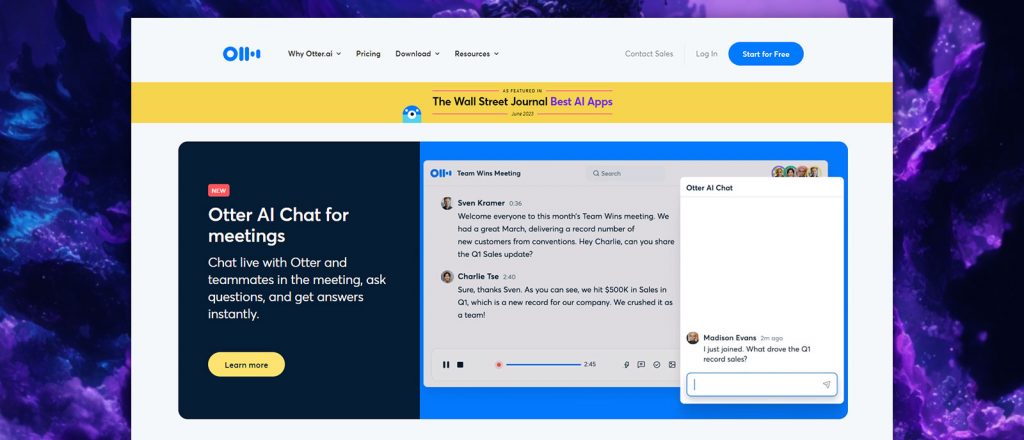
Task: Click the 'Sven Kramer' speaker name
Action: (481, 203)
